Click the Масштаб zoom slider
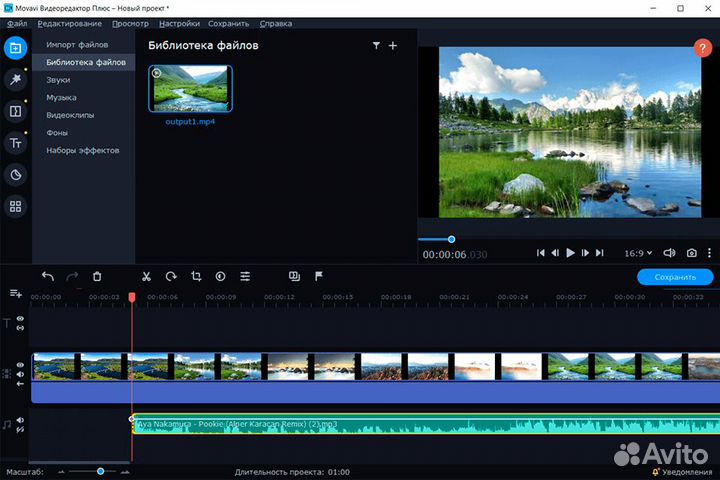 click(100, 471)
